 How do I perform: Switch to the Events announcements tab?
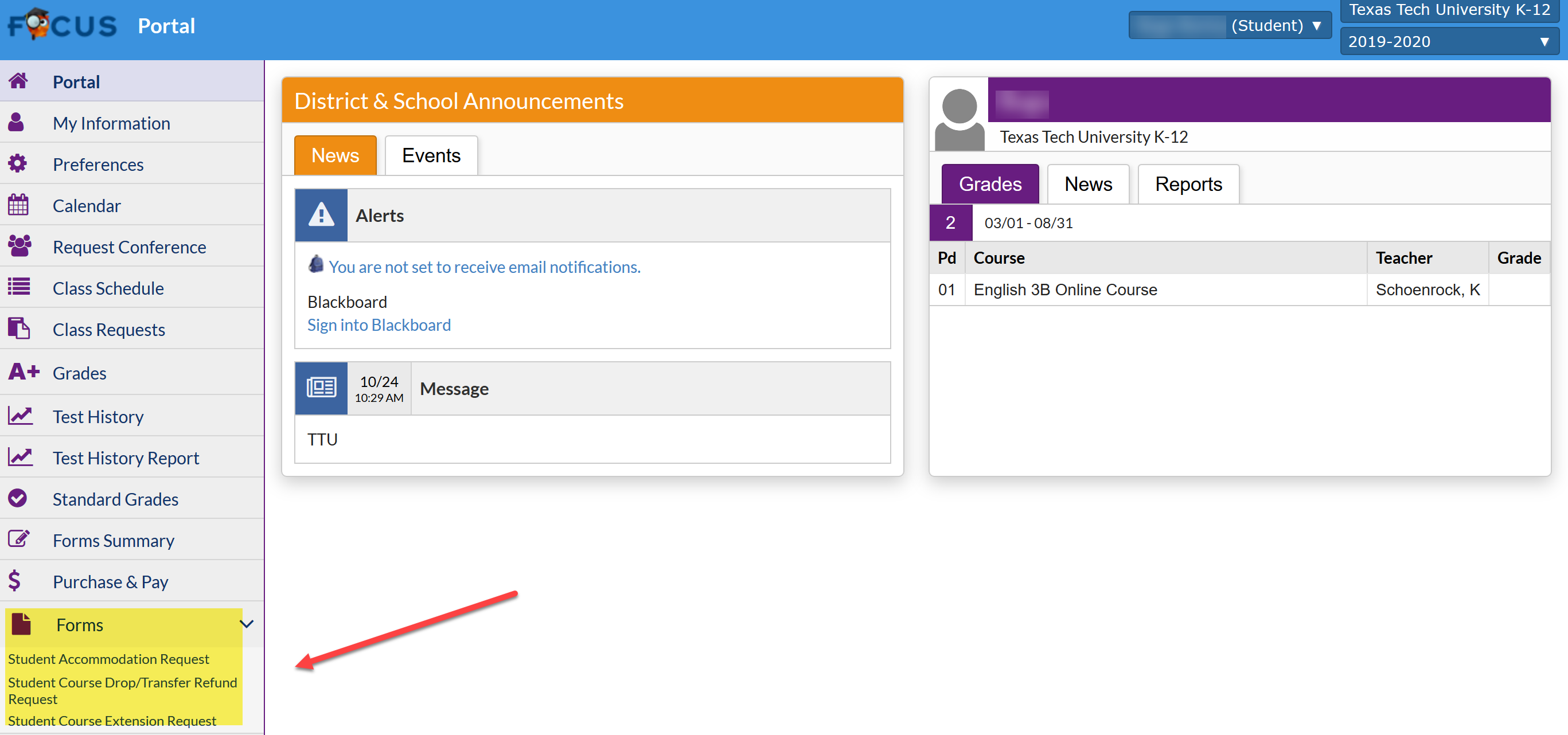click(x=431, y=155)
